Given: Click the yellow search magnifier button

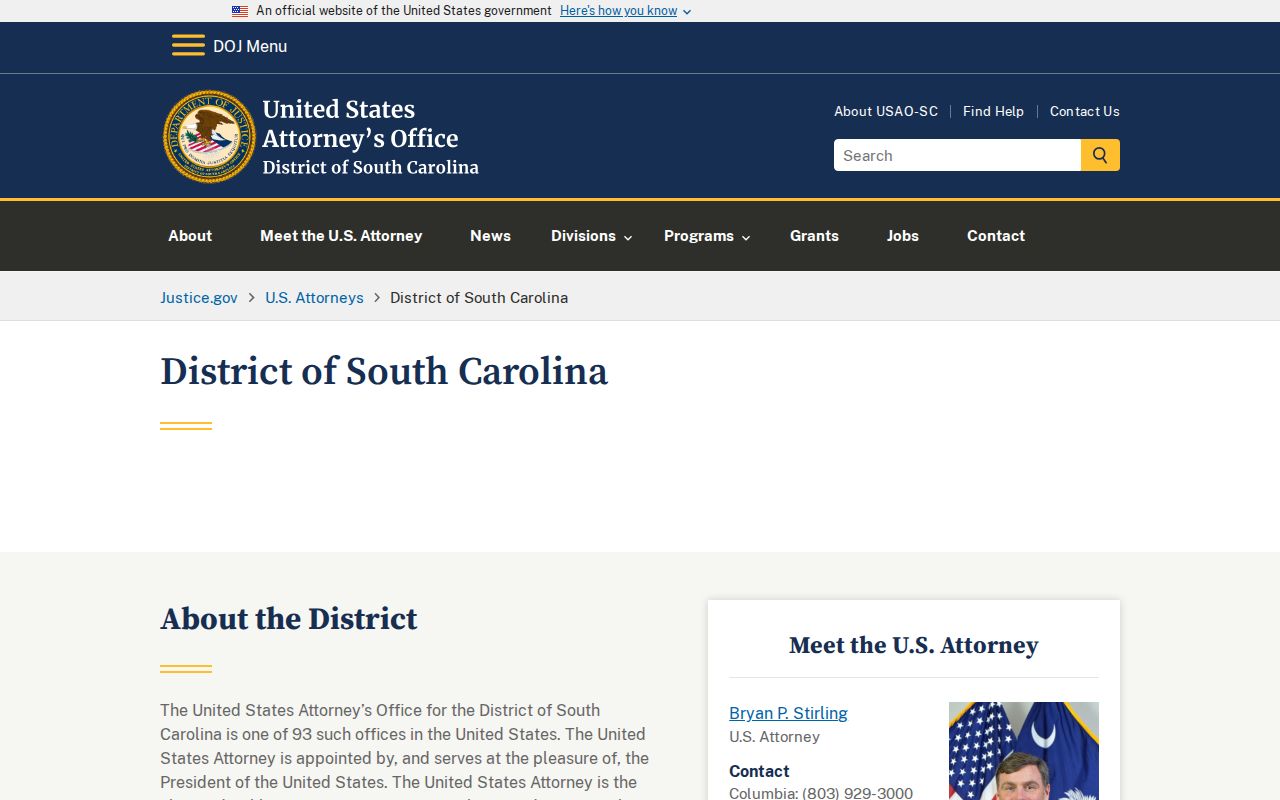Looking at the screenshot, I should point(1100,155).
